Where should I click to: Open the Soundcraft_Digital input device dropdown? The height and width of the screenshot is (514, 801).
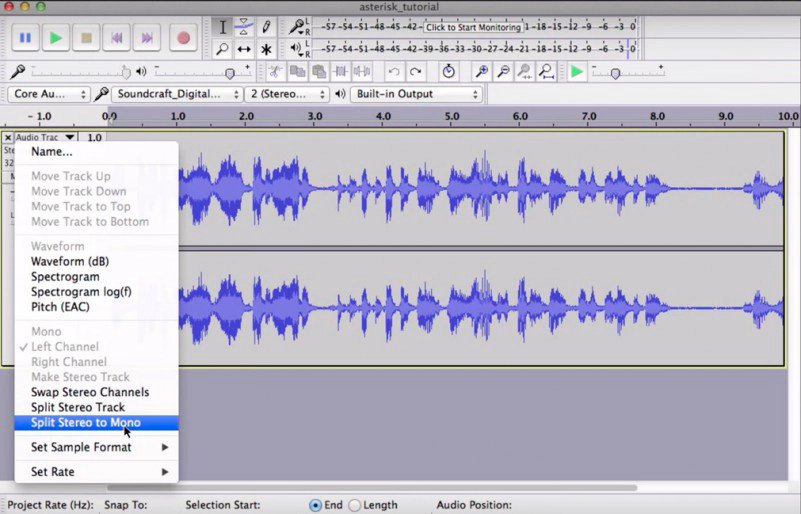[177, 94]
